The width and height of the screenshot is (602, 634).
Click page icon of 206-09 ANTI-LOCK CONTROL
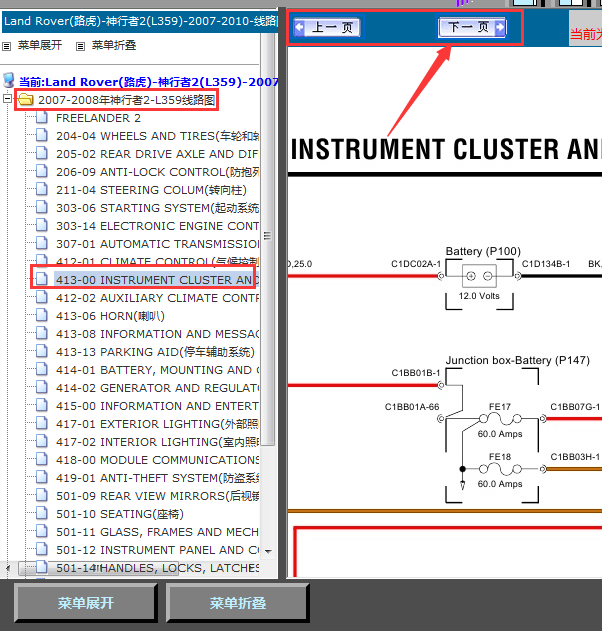[x=42, y=171]
